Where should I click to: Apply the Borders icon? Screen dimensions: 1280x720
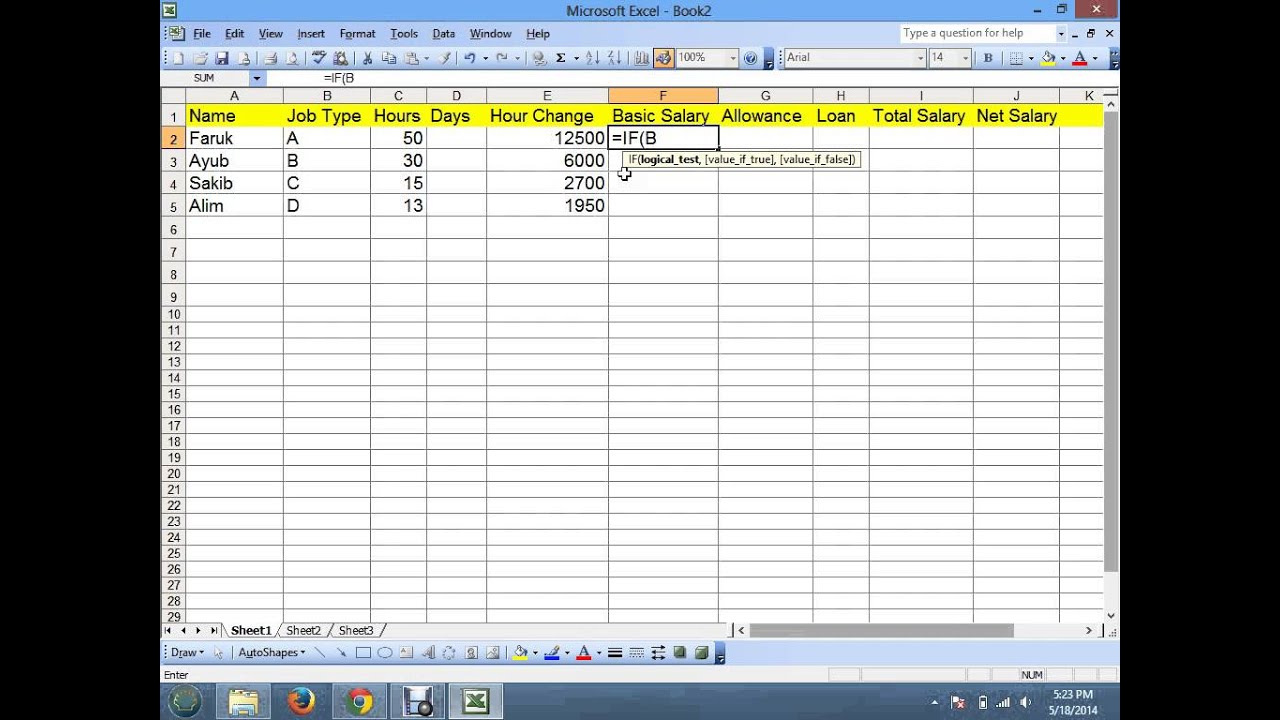click(1016, 58)
